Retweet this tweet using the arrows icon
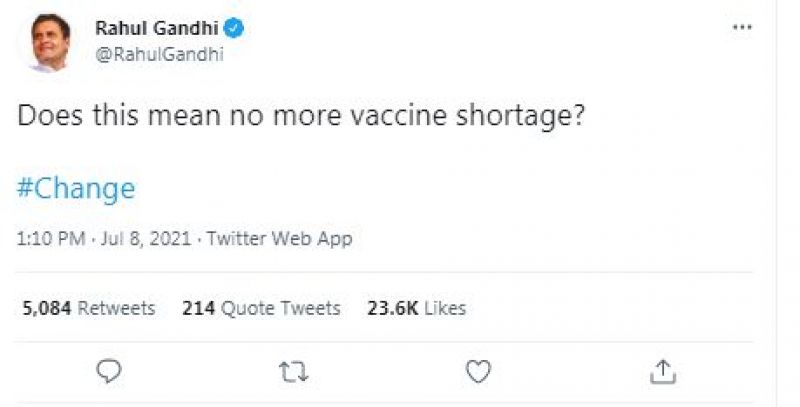 pyautogui.click(x=293, y=372)
